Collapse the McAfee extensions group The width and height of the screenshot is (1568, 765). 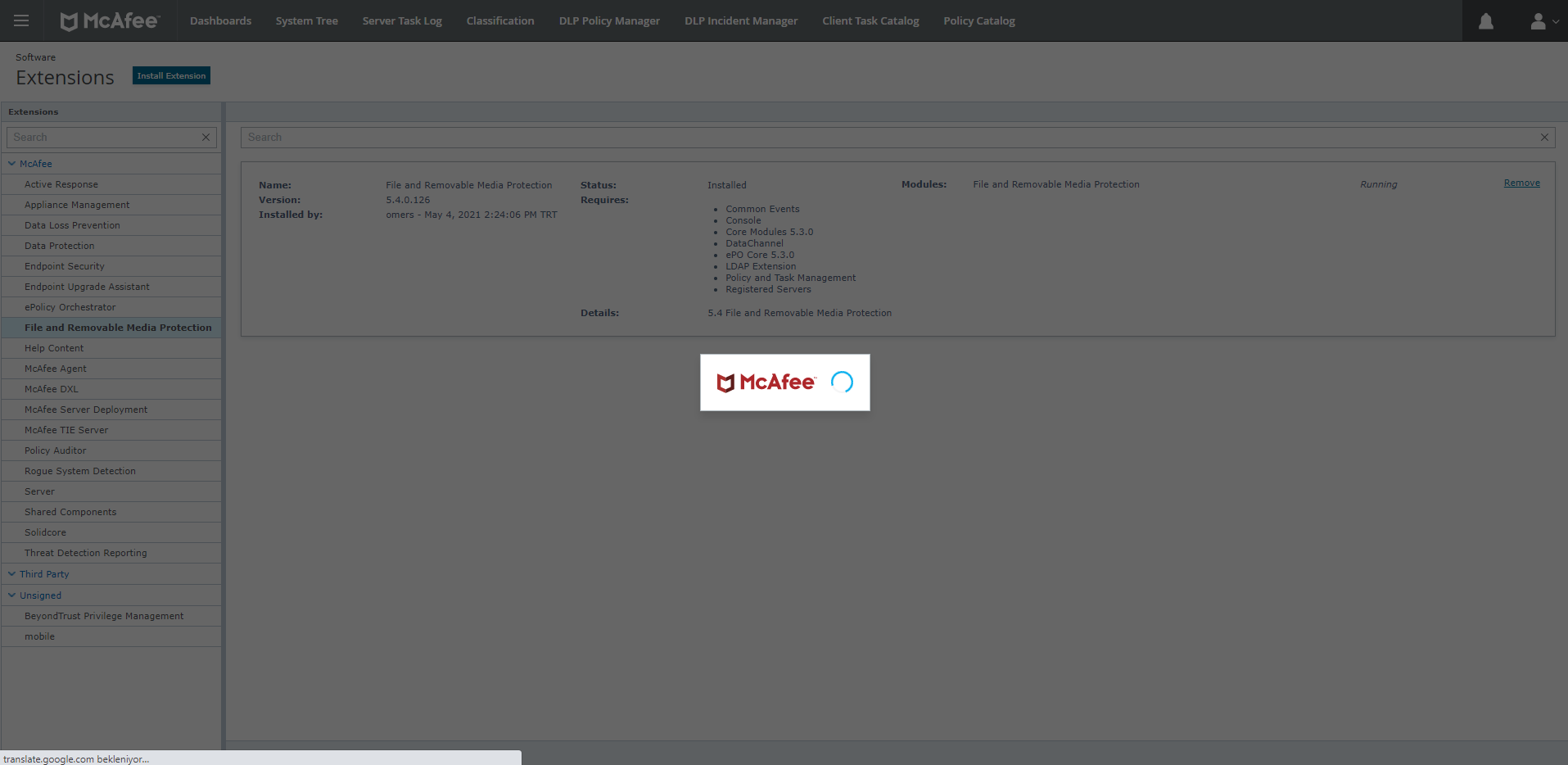(11, 164)
